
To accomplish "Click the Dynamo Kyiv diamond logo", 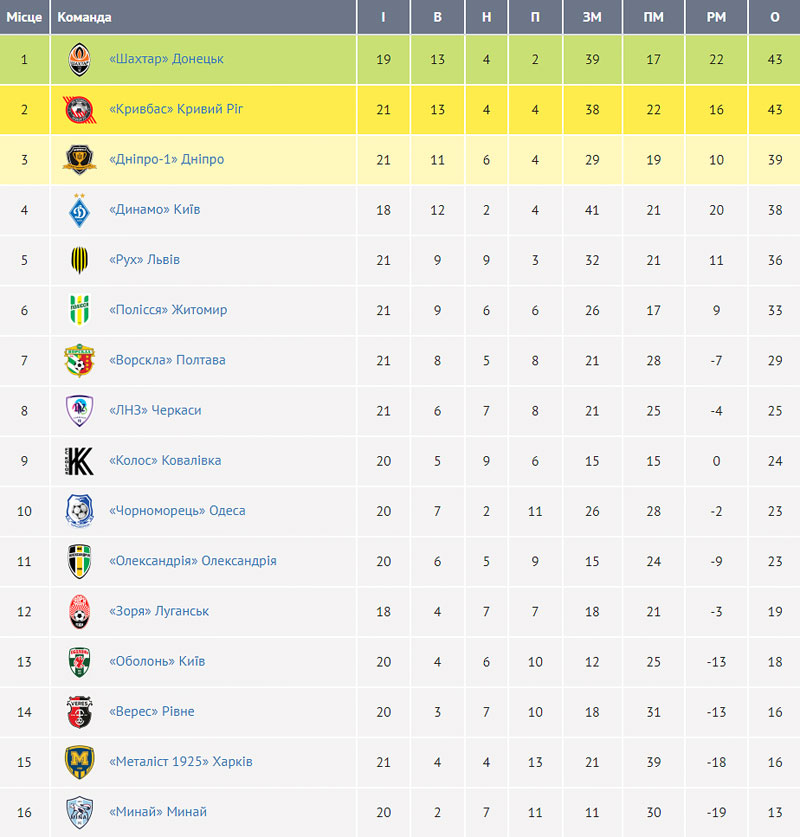I will tap(80, 210).
